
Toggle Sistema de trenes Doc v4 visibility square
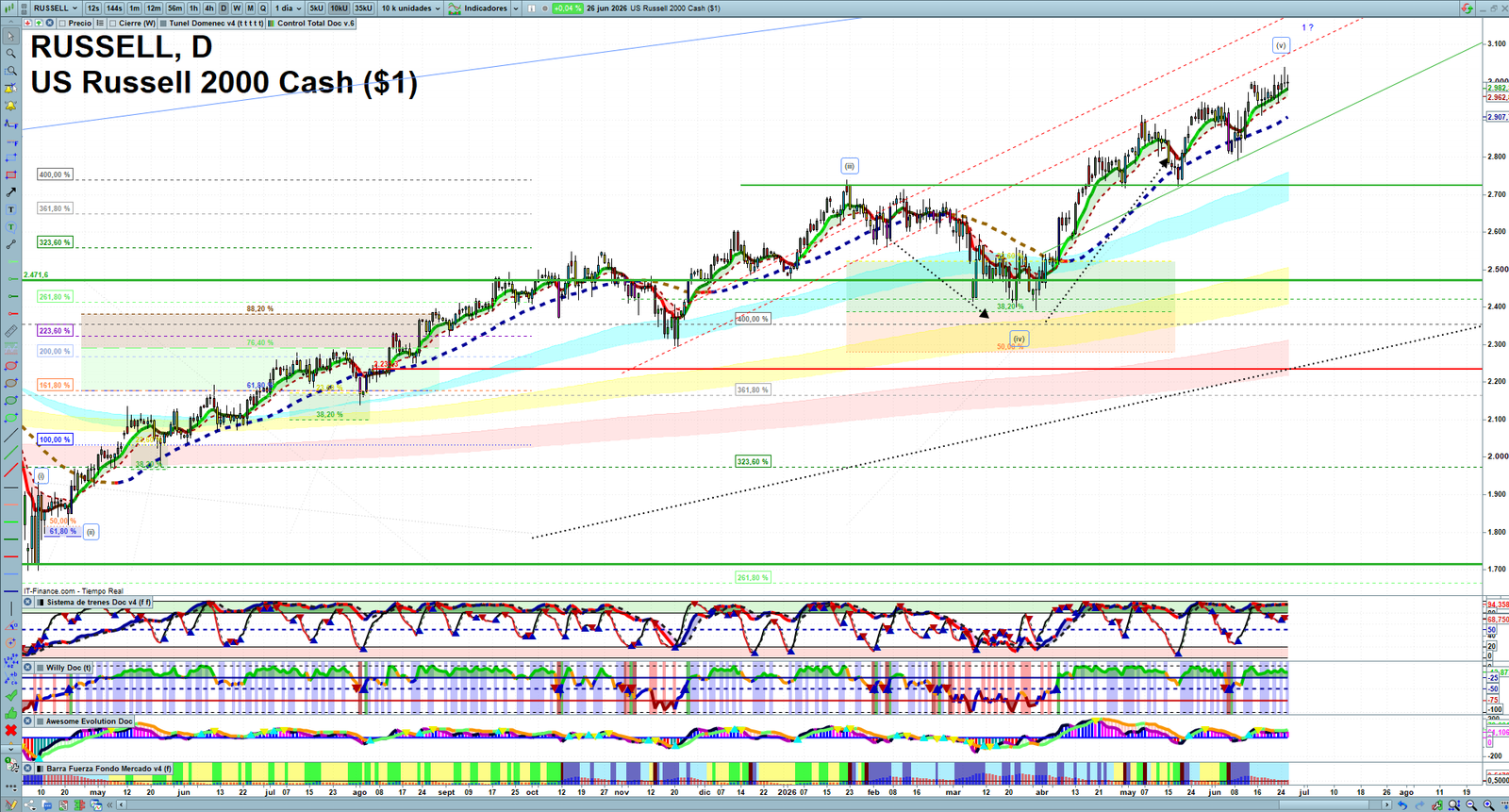(x=39, y=602)
